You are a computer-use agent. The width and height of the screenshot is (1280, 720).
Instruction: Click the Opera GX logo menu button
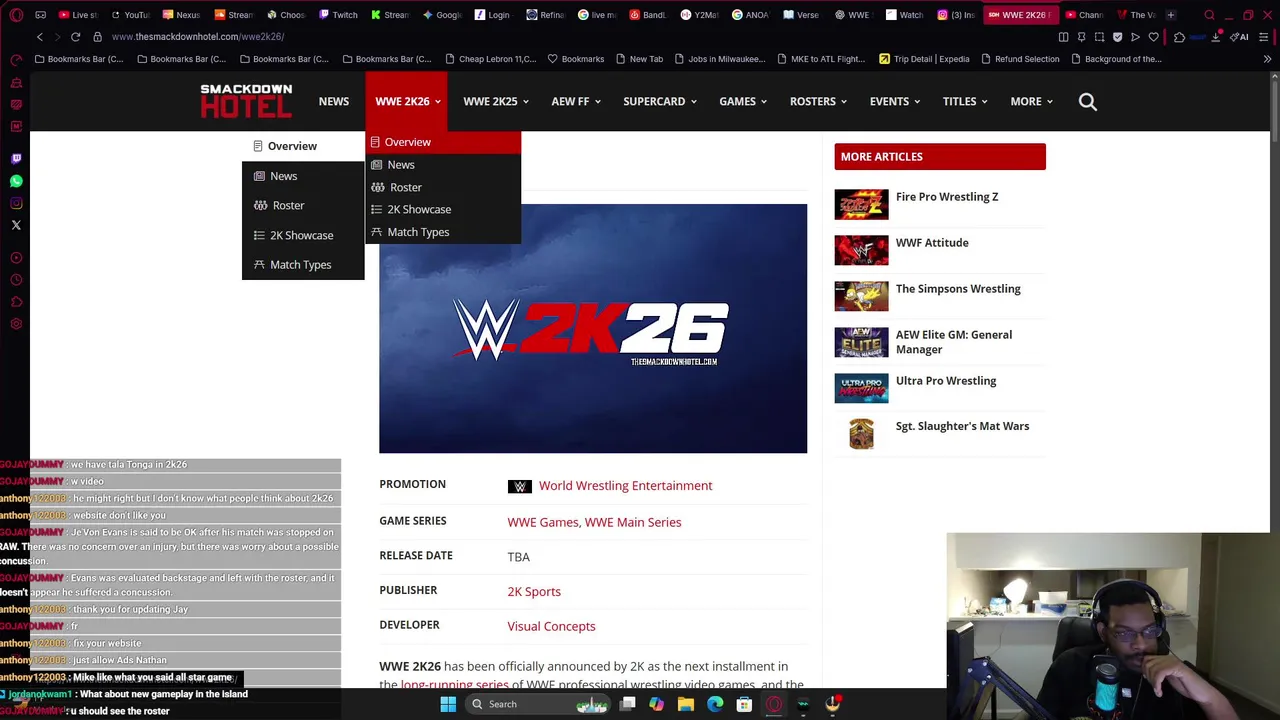point(16,15)
